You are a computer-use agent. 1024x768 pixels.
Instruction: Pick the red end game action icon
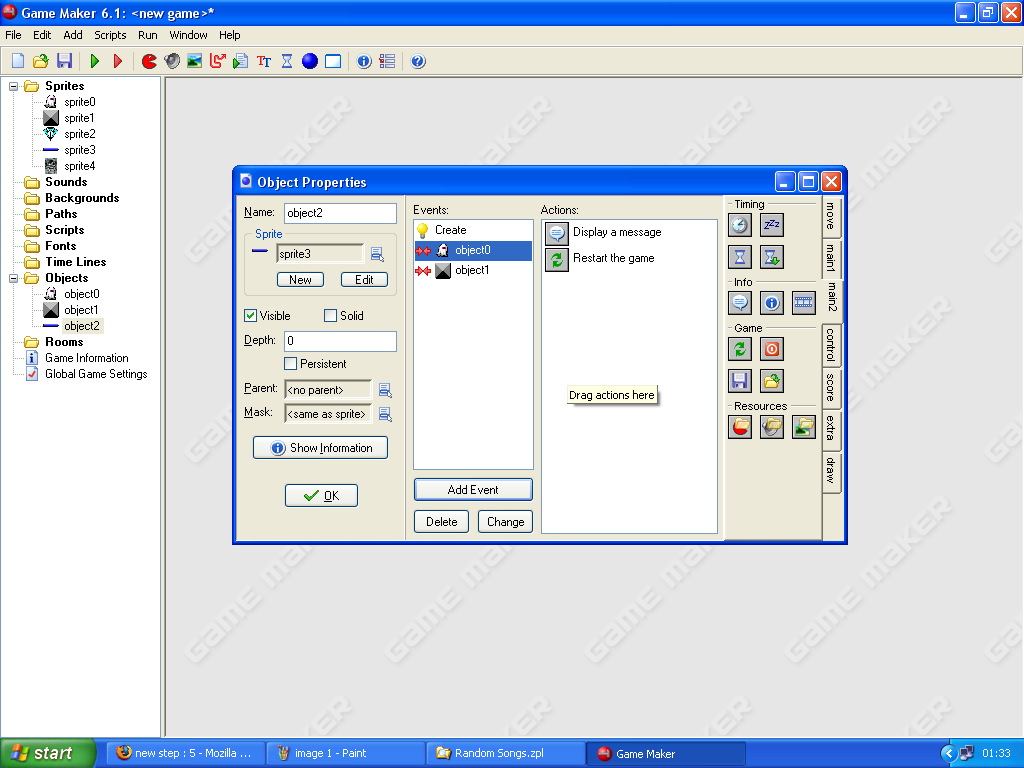(772, 349)
